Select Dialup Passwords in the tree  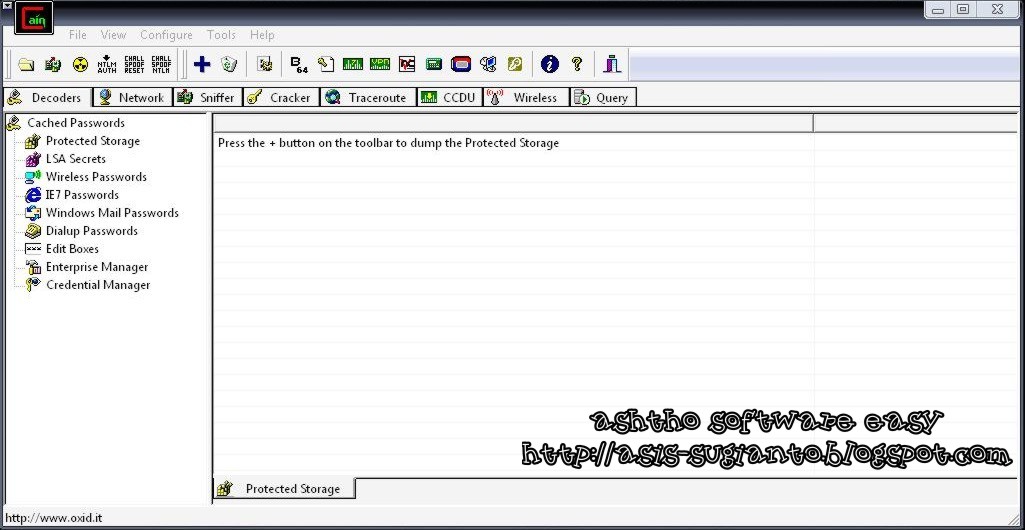click(92, 231)
